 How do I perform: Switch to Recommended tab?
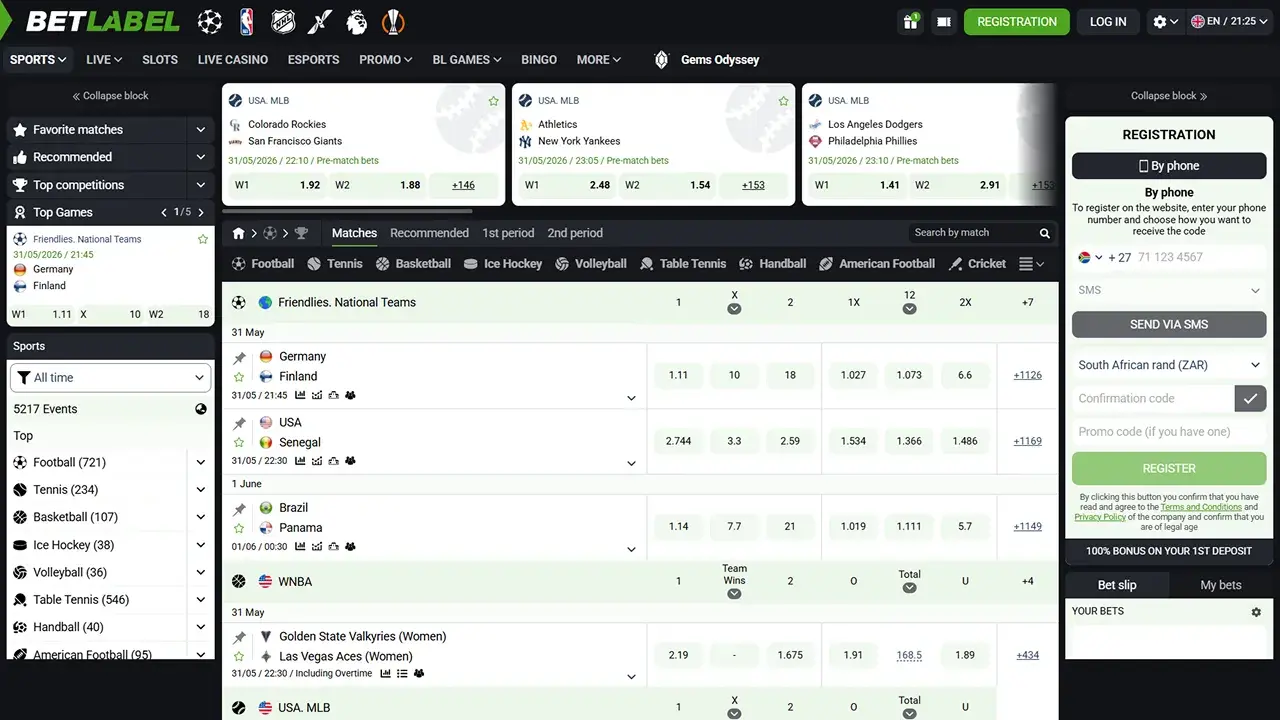click(x=429, y=233)
